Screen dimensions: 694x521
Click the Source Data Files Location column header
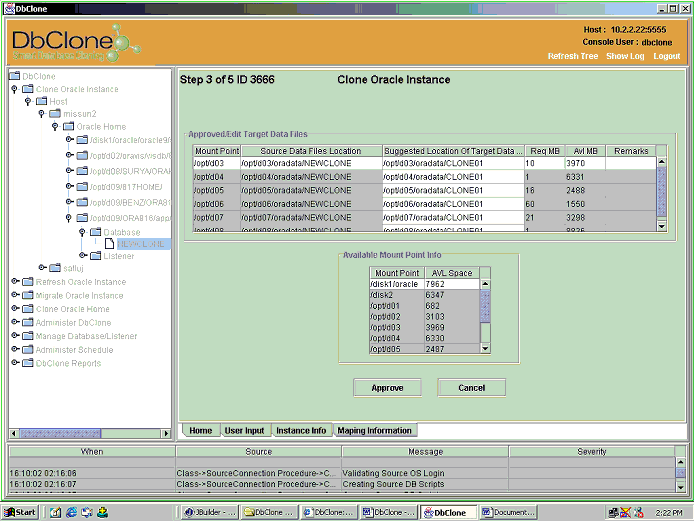(x=311, y=151)
